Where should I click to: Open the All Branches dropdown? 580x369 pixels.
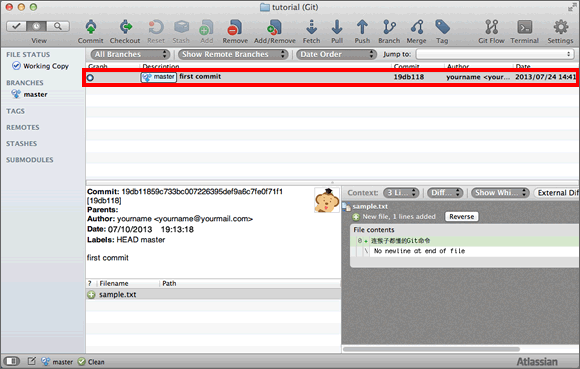point(130,54)
